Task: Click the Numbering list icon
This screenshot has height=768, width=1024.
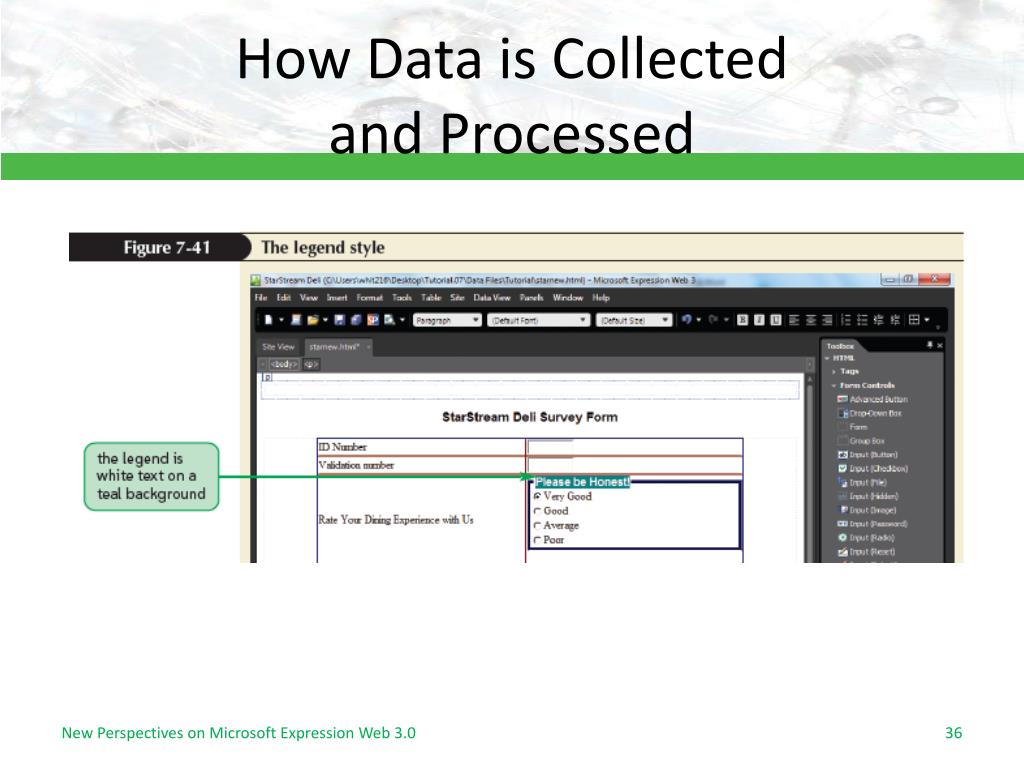Action: click(846, 320)
